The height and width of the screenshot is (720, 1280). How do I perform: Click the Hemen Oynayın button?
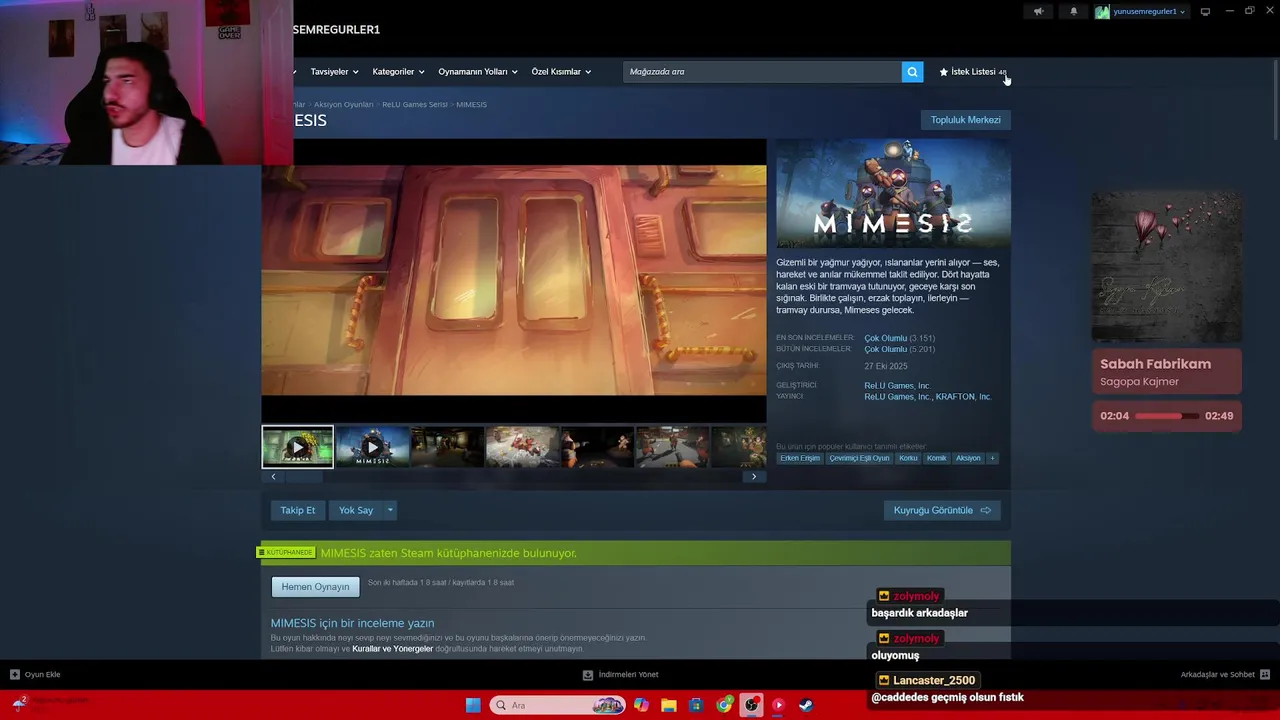(315, 587)
